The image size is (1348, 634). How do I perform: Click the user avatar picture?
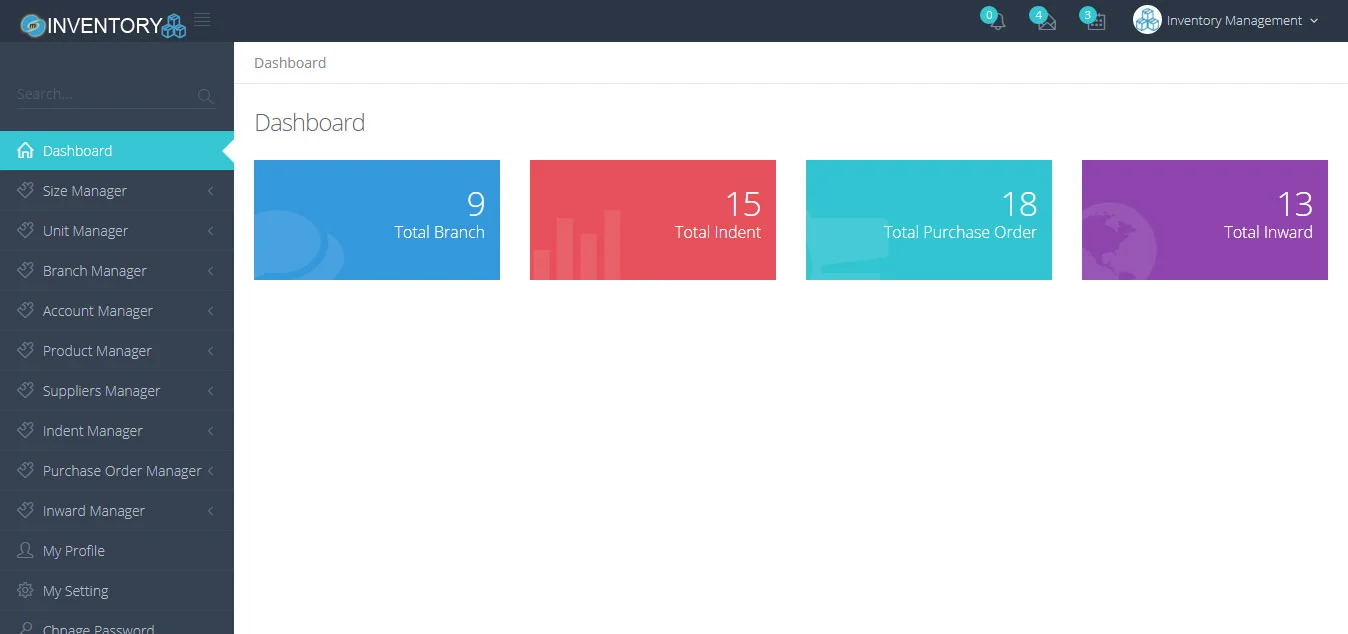click(1147, 20)
